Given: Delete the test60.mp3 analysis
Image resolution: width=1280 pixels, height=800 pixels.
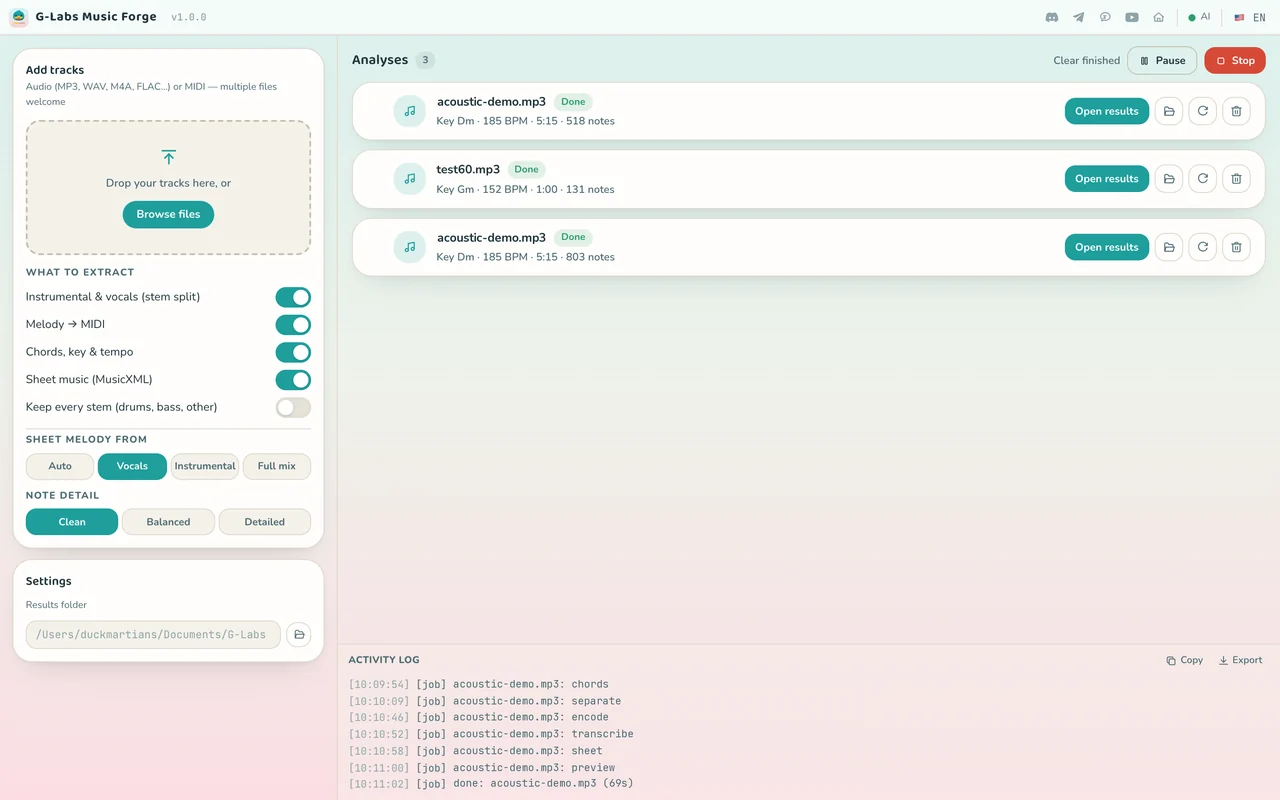Looking at the screenshot, I should point(1236,179).
